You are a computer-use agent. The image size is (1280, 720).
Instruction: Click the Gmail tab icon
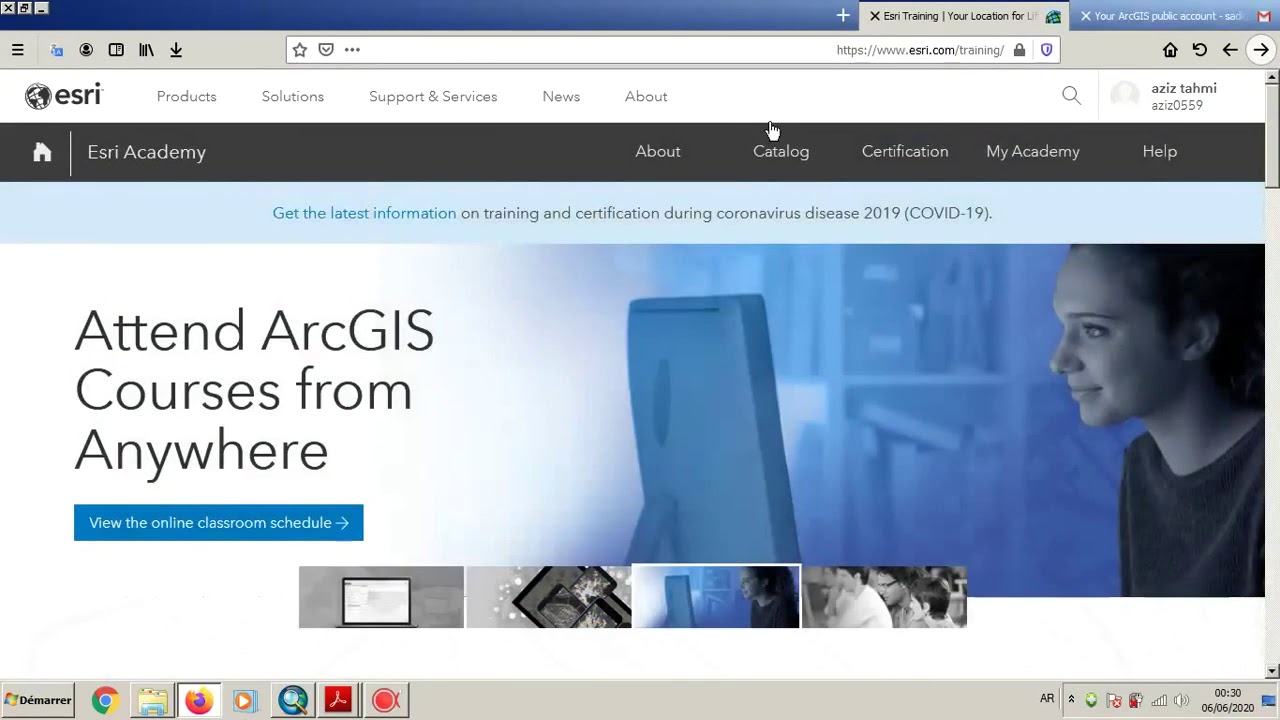coord(1264,16)
